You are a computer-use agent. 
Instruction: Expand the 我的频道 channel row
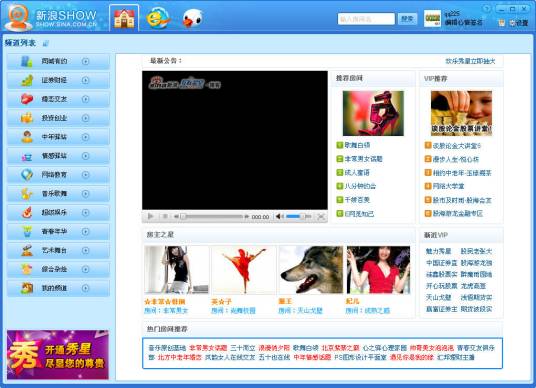coord(85,288)
